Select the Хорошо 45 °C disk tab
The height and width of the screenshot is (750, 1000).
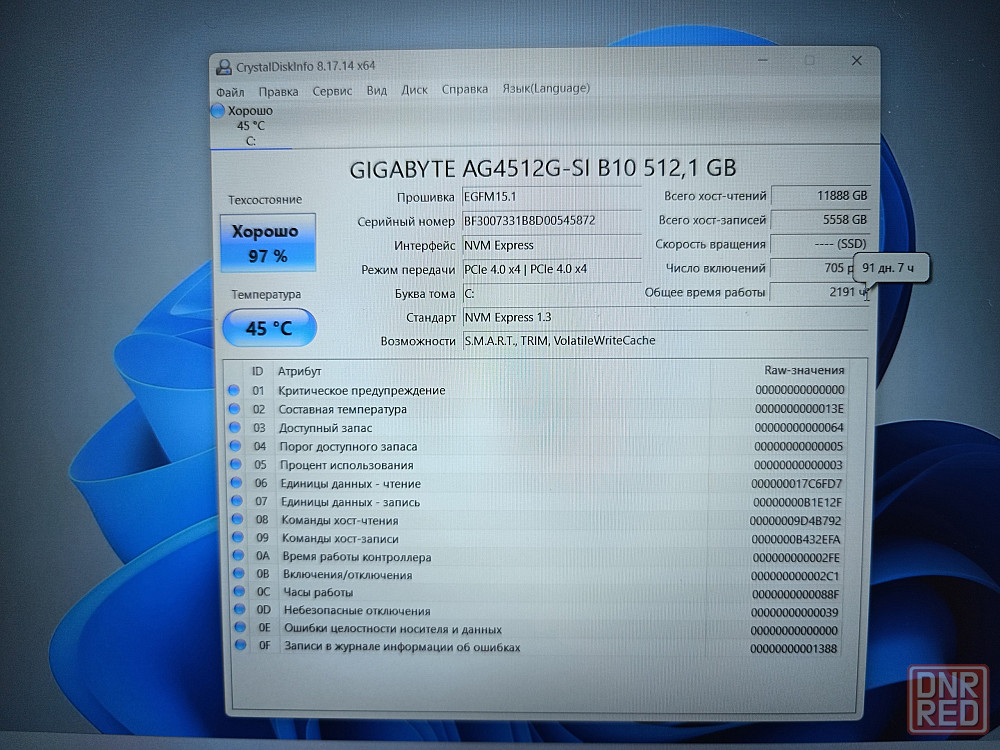(251, 125)
